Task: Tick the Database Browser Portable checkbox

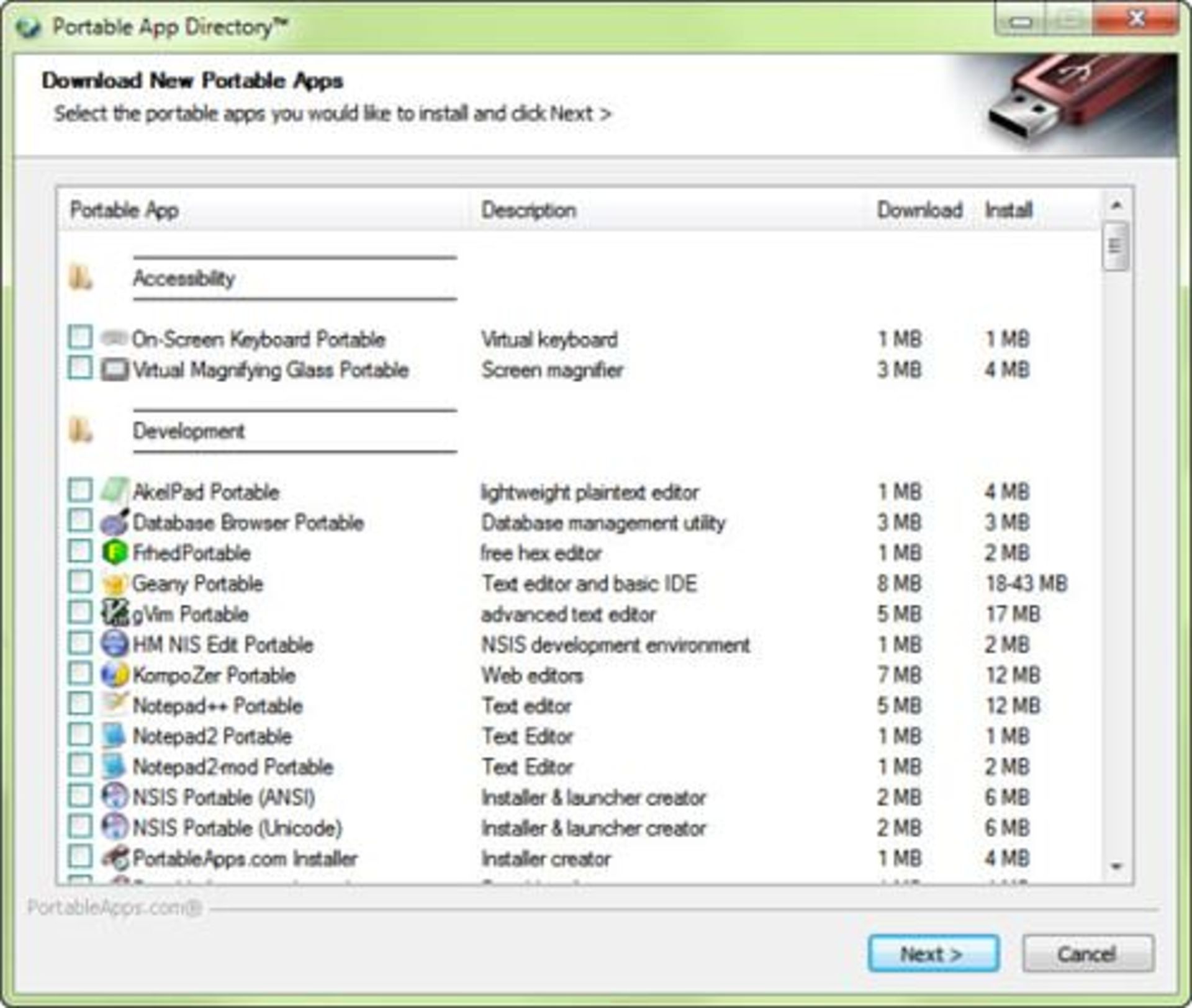Action: coord(80,520)
